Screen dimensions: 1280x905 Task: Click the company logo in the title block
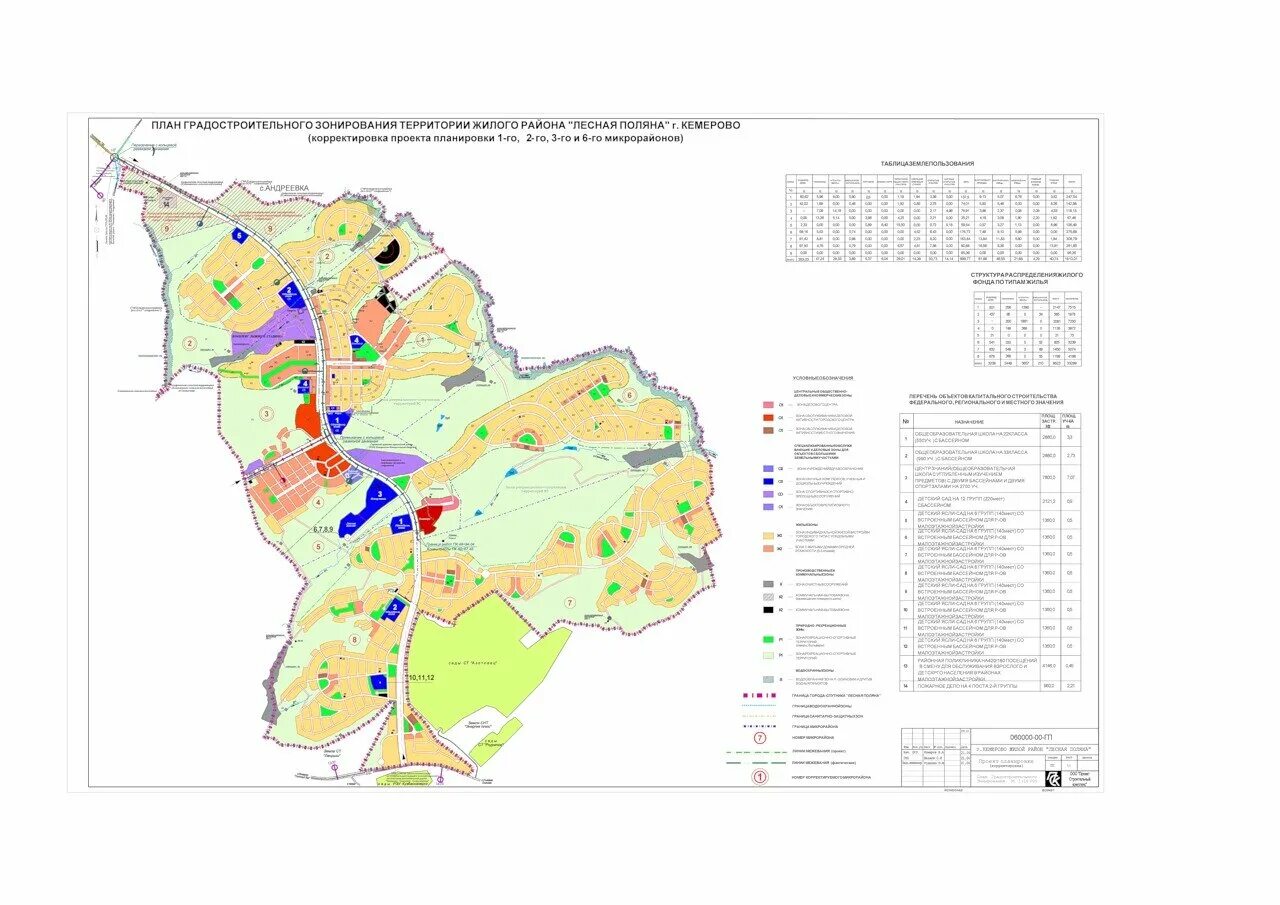tap(1055, 779)
